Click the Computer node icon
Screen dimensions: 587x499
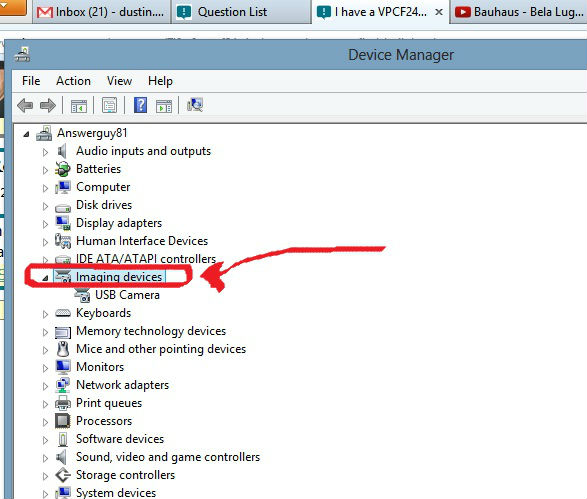(63, 187)
